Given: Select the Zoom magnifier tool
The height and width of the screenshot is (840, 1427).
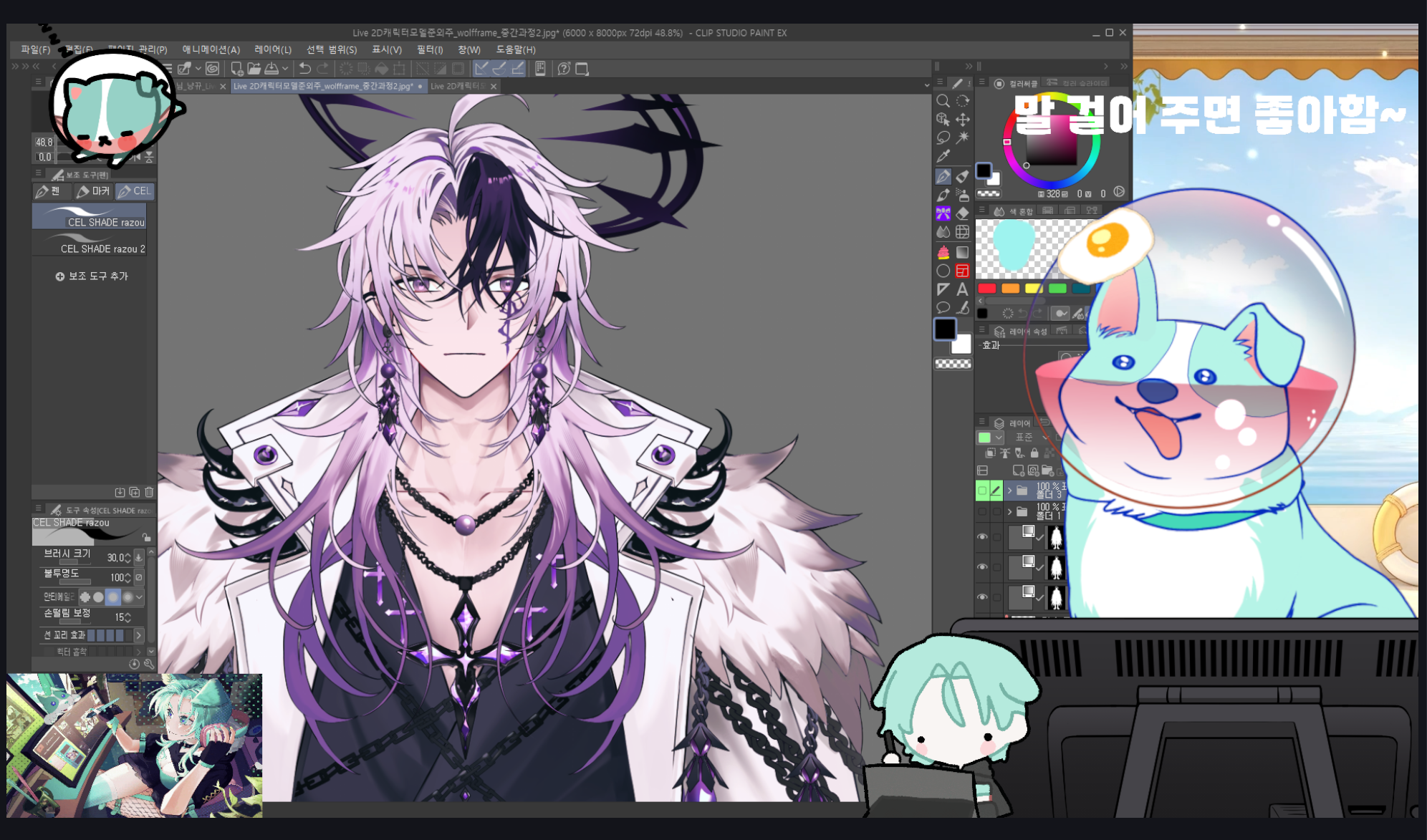Looking at the screenshot, I should (943, 101).
